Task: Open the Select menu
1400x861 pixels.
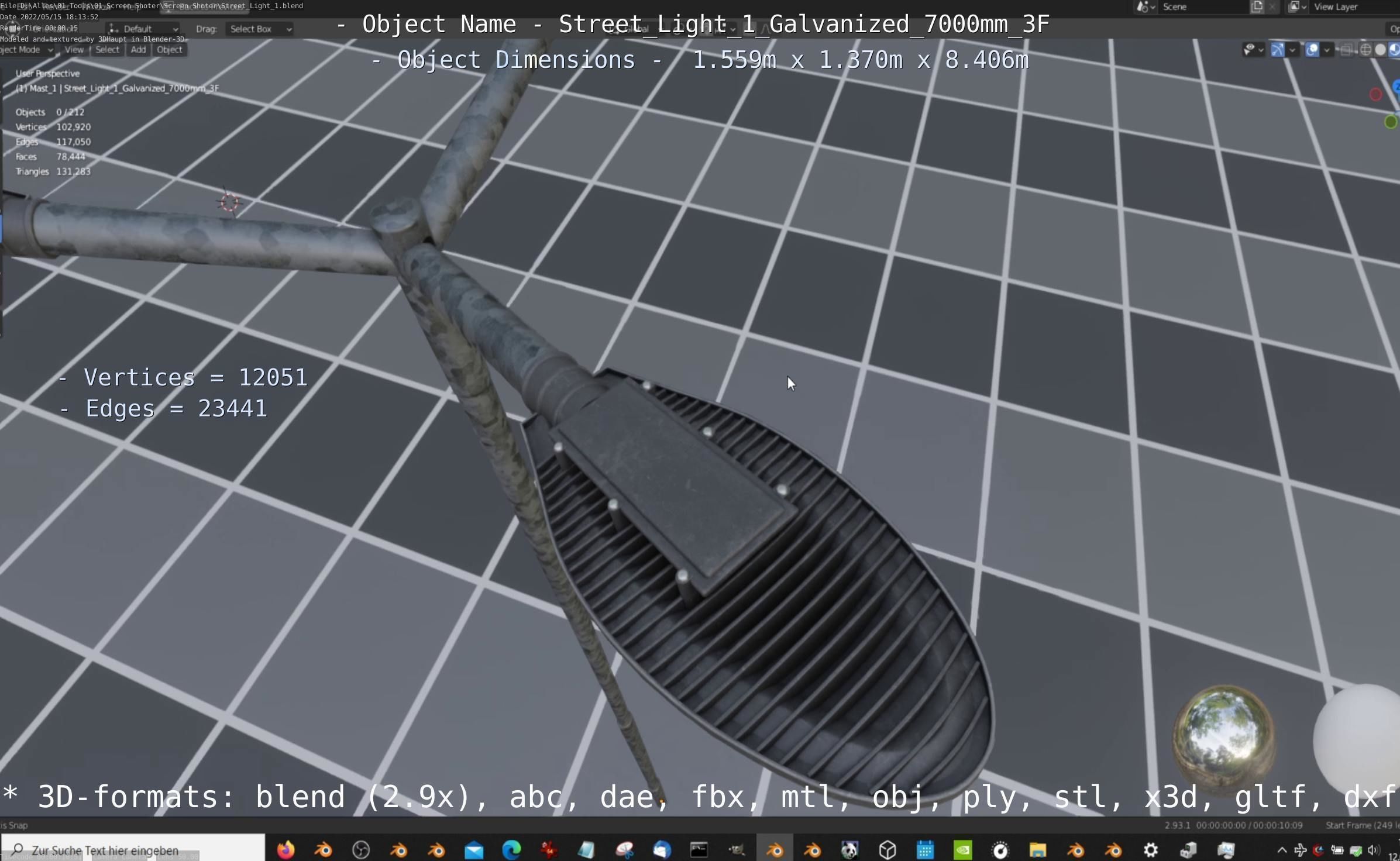Action: 107,50
